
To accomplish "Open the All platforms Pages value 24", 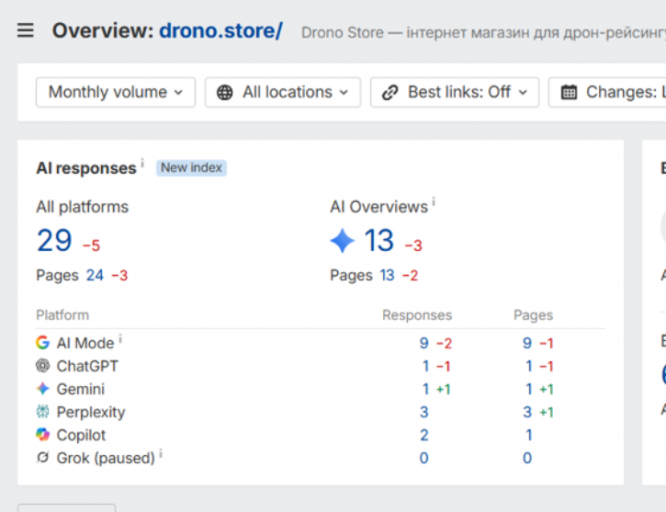I will coord(95,275).
